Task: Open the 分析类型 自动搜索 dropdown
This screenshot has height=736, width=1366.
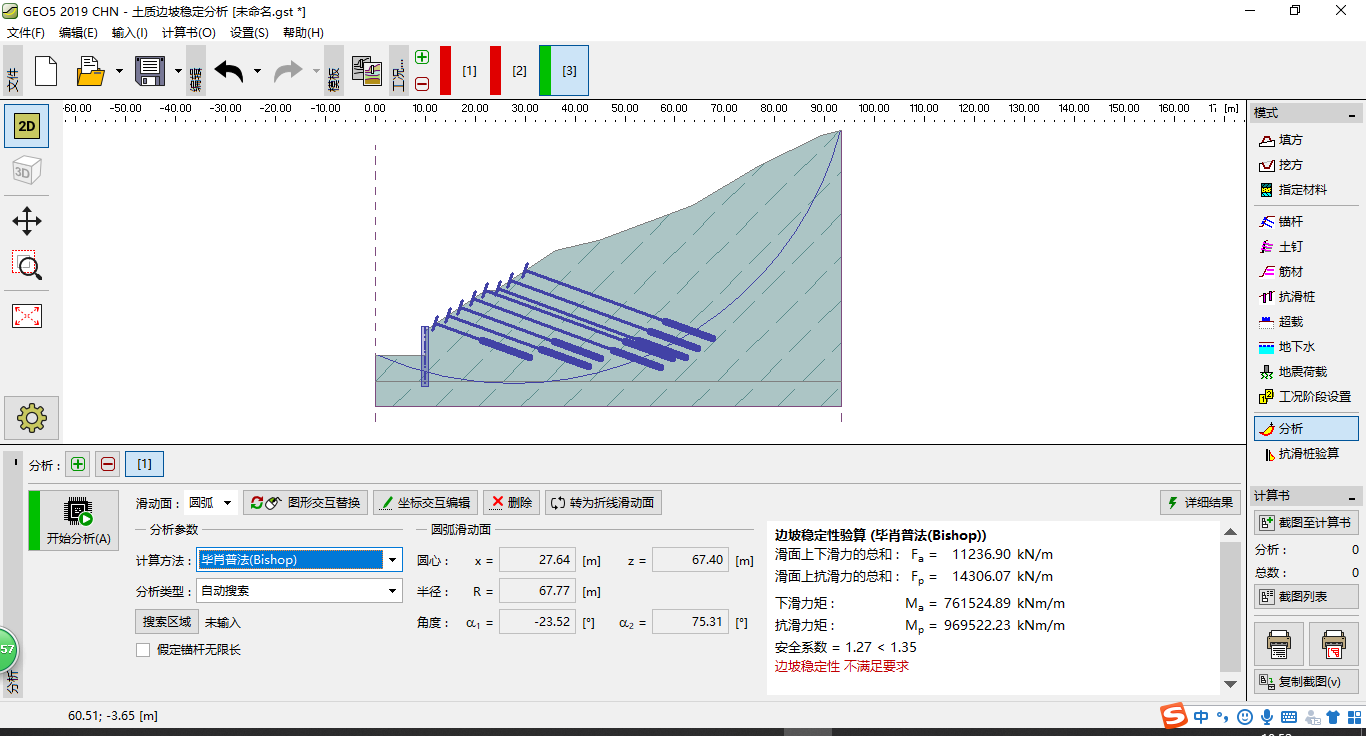Action: (x=299, y=591)
